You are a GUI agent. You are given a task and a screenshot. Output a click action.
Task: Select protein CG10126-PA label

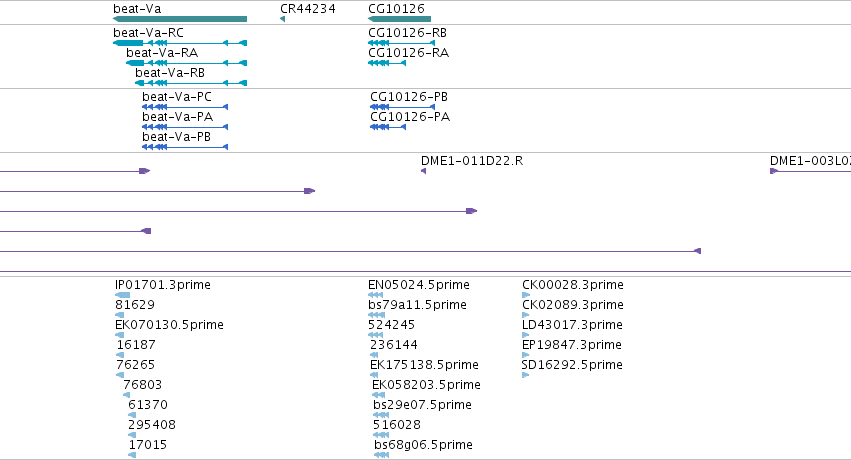[x=410, y=117]
